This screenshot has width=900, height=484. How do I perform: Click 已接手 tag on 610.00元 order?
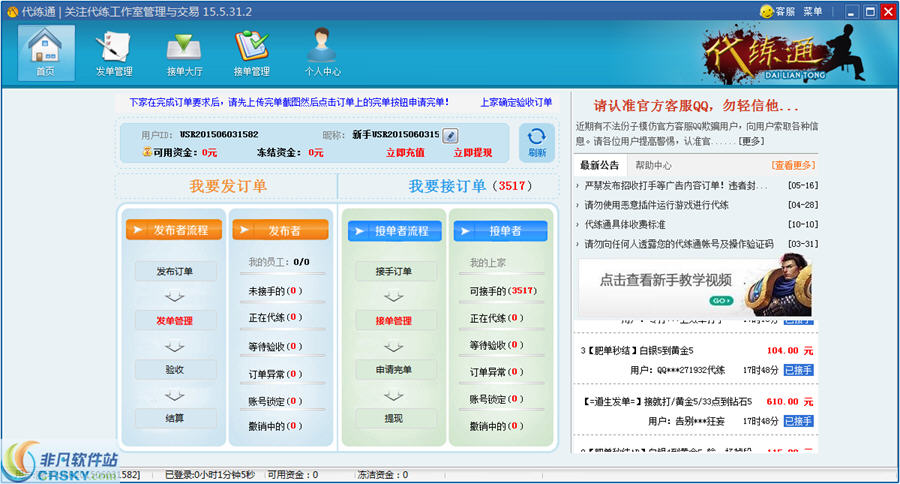pyautogui.click(x=799, y=421)
